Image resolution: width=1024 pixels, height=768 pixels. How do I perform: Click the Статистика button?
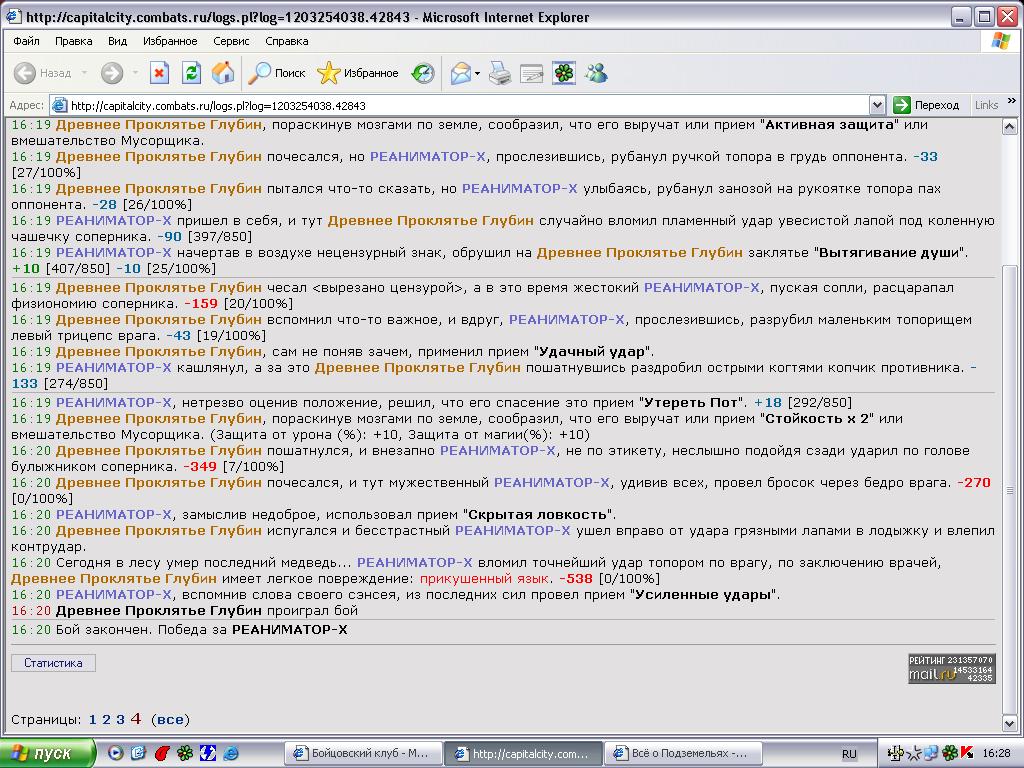pos(54,663)
